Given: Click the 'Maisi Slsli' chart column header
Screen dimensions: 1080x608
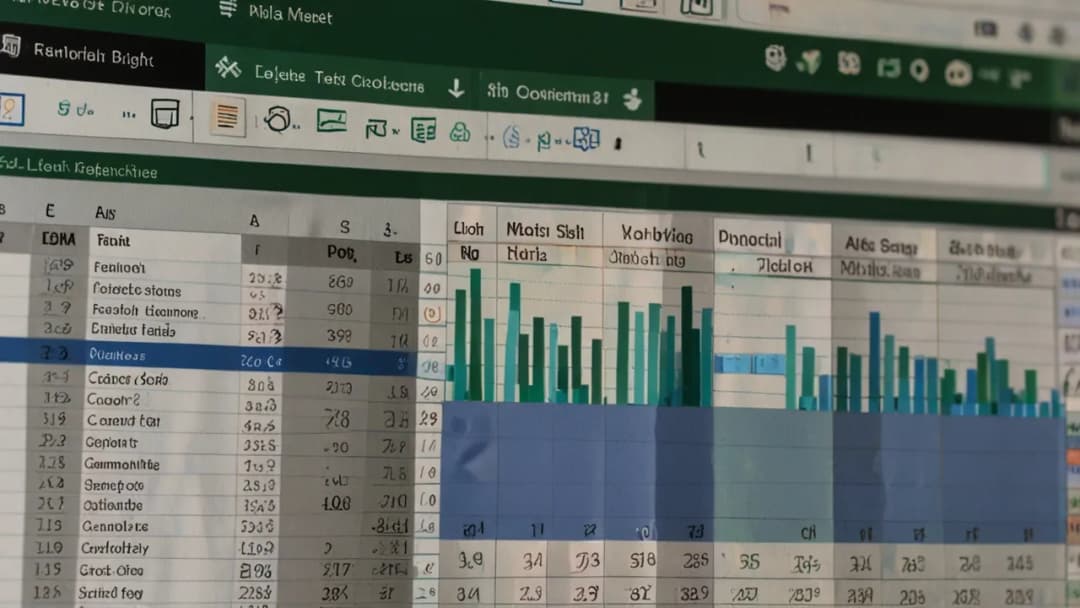Looking at the screenshot, I should [545, 231].
